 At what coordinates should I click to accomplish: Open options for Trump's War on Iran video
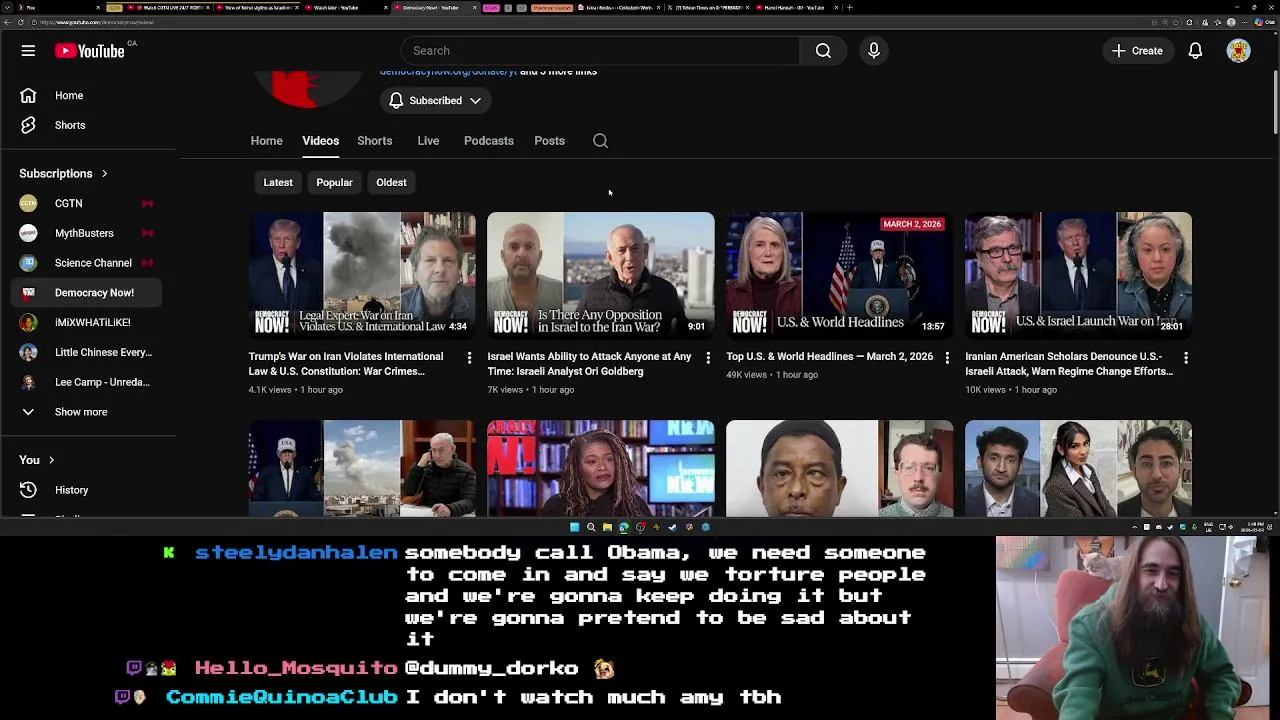coord(469,357)
